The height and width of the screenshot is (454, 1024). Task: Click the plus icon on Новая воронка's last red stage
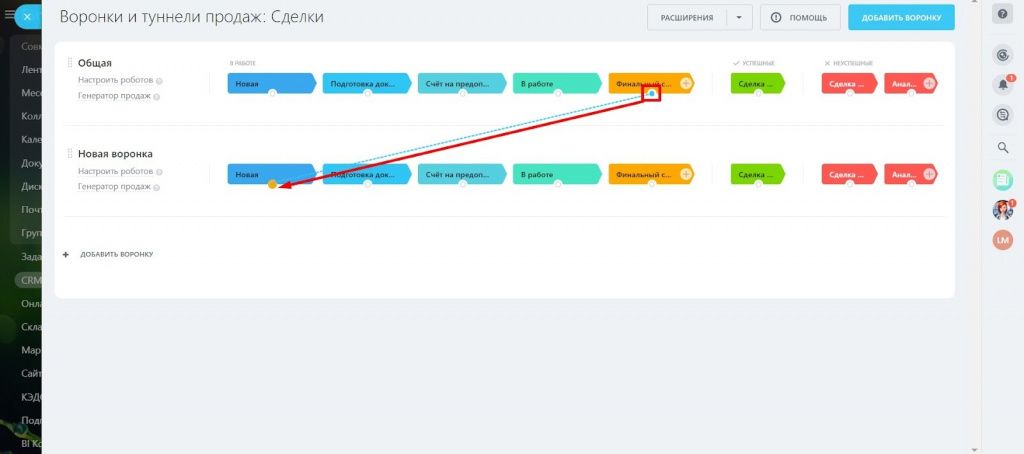coord(930,175)
